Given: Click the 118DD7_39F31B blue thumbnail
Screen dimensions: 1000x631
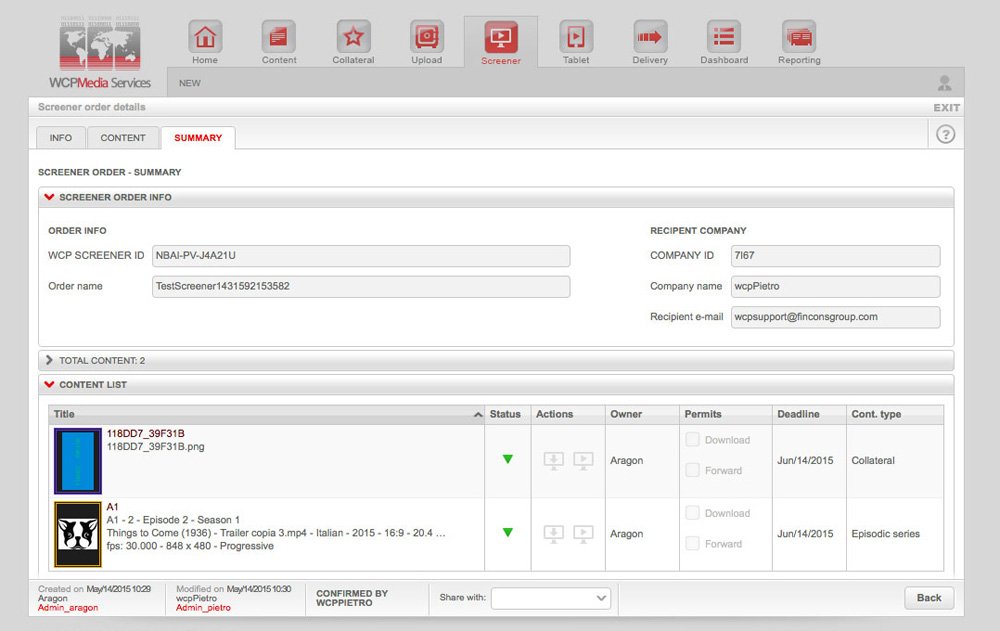Looking at the screenshot, I should (78, 461).
